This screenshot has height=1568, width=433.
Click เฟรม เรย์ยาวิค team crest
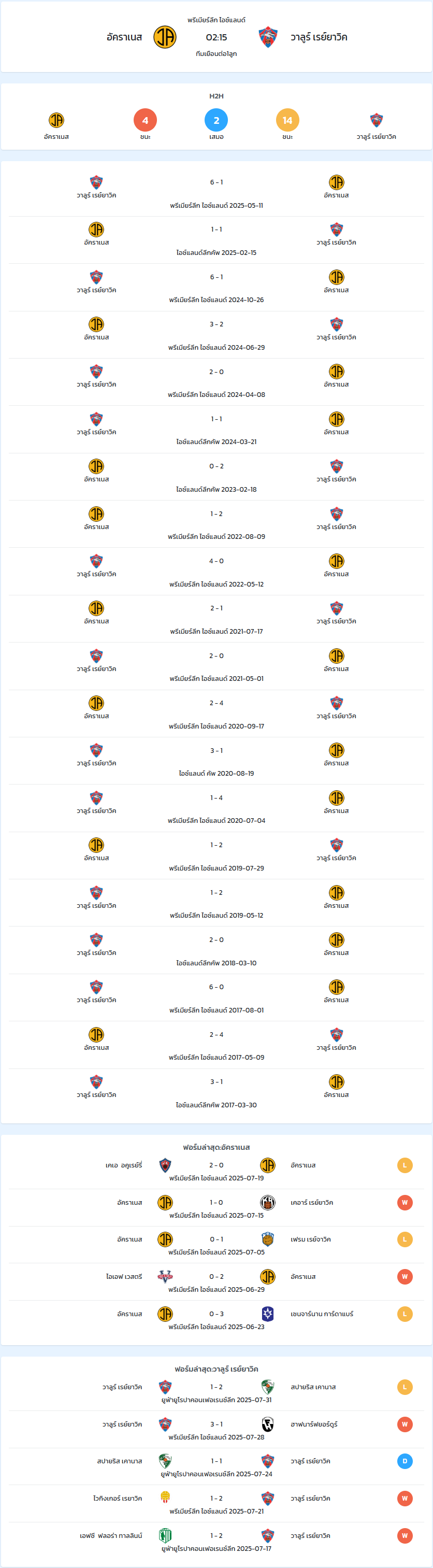coord(268,1239)
